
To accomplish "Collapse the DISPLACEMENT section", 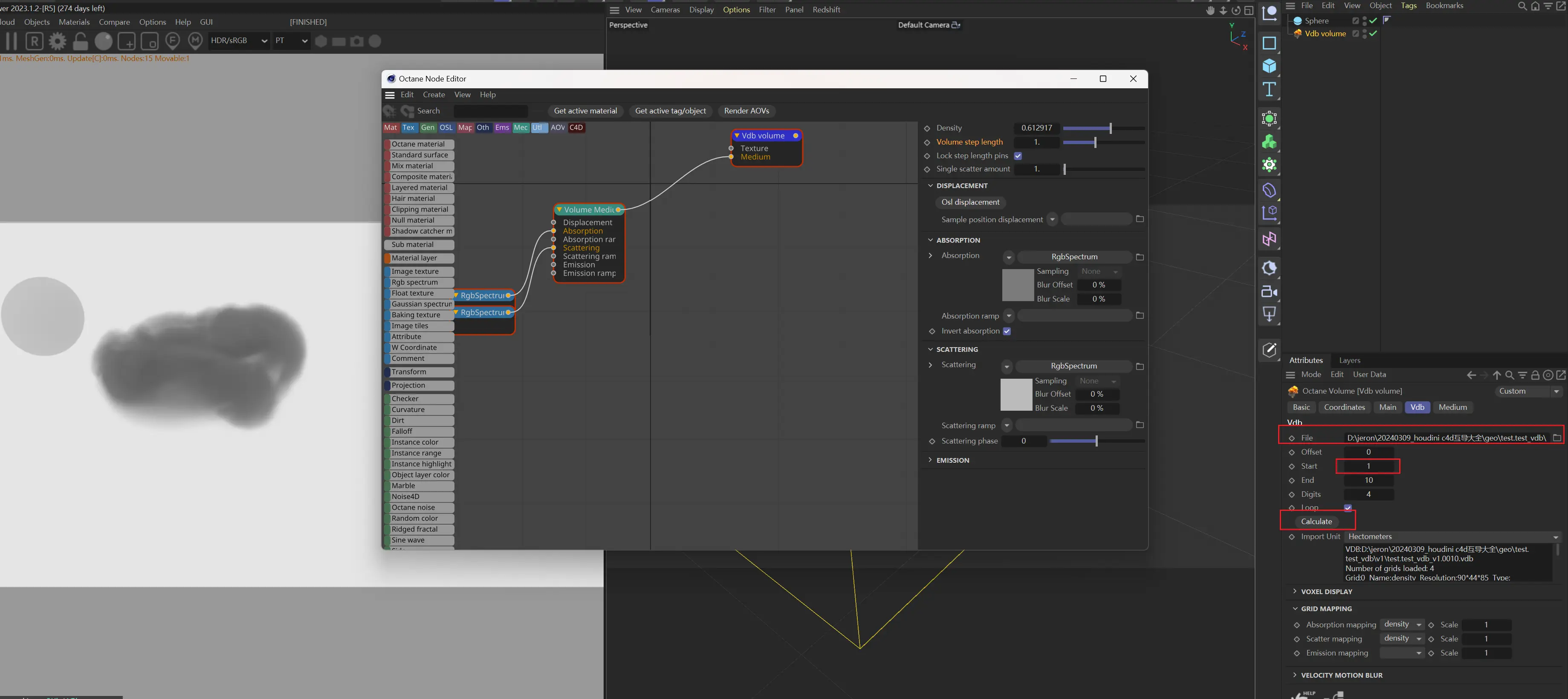I will [930, 186].
